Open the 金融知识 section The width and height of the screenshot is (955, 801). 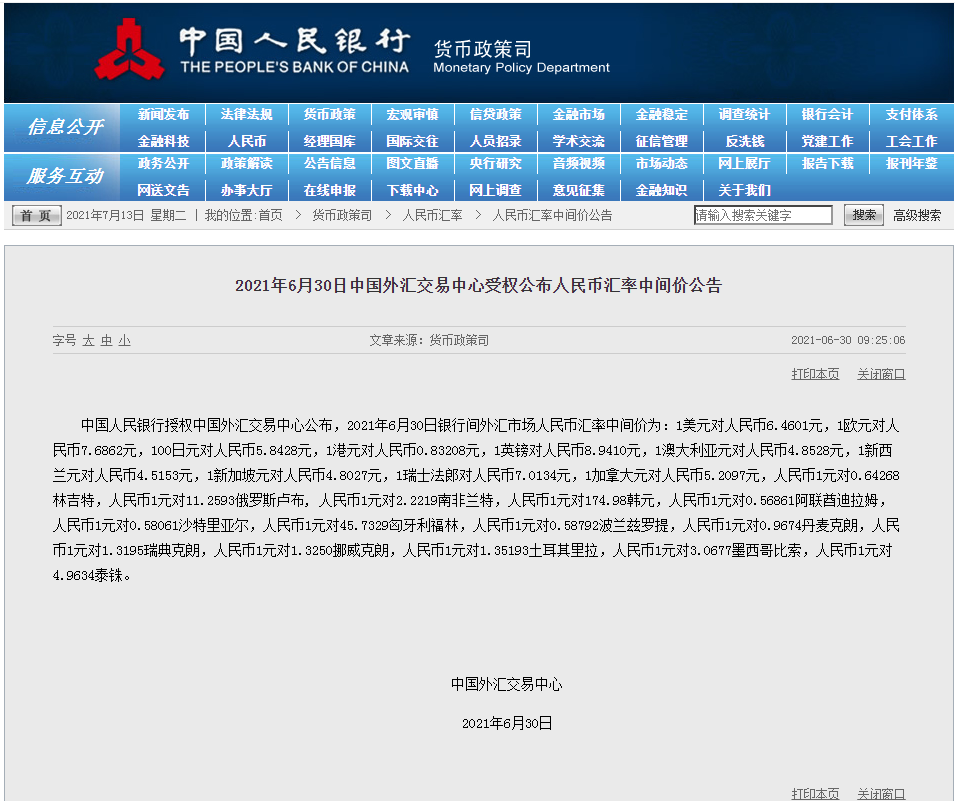click(x=661, y=191)
